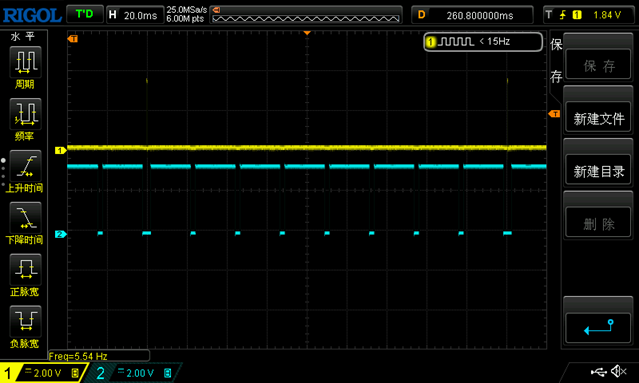Click the measurement menu page indicator dots
639x383 pixels.
pos(3,172)
